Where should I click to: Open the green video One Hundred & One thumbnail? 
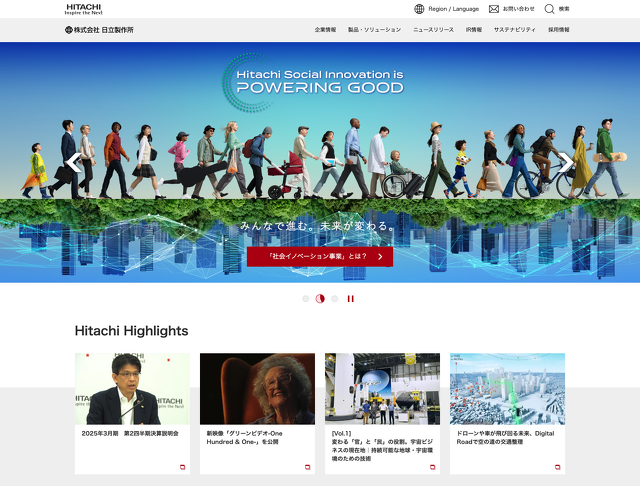(x=257, y=388)
